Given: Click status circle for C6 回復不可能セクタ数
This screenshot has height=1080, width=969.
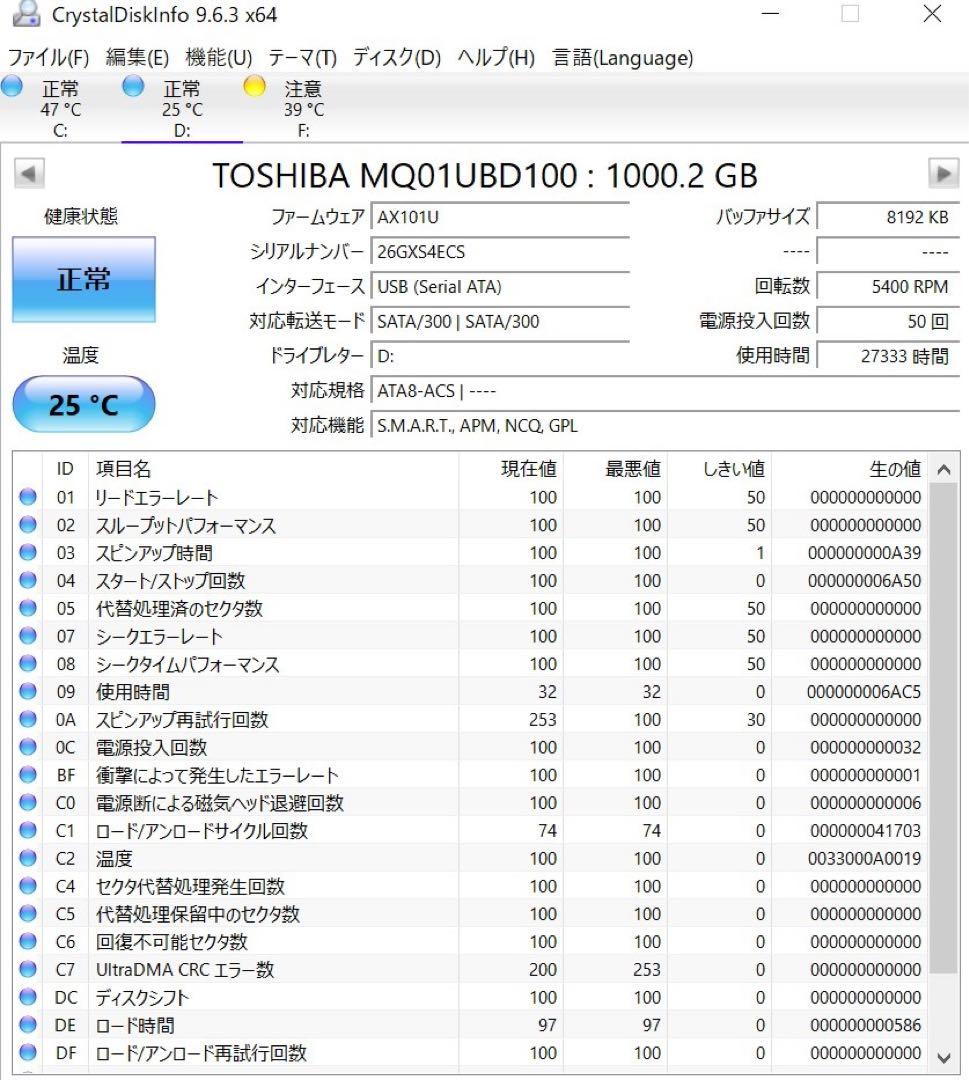Looking at the screenshot, I should [x=28, y=941].
